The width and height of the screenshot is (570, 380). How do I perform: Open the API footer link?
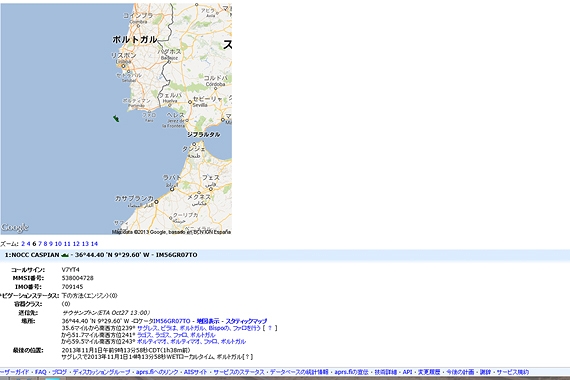point(407,372)
